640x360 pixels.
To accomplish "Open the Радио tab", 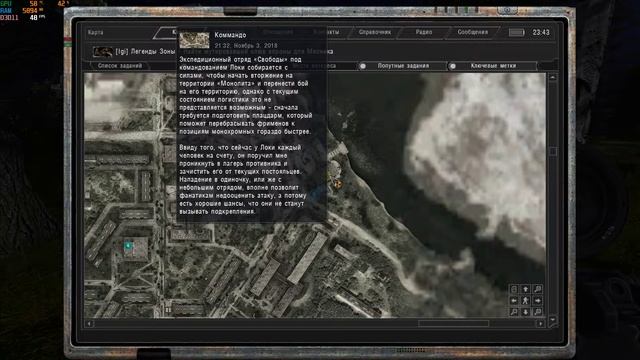I will click(424, 32).
